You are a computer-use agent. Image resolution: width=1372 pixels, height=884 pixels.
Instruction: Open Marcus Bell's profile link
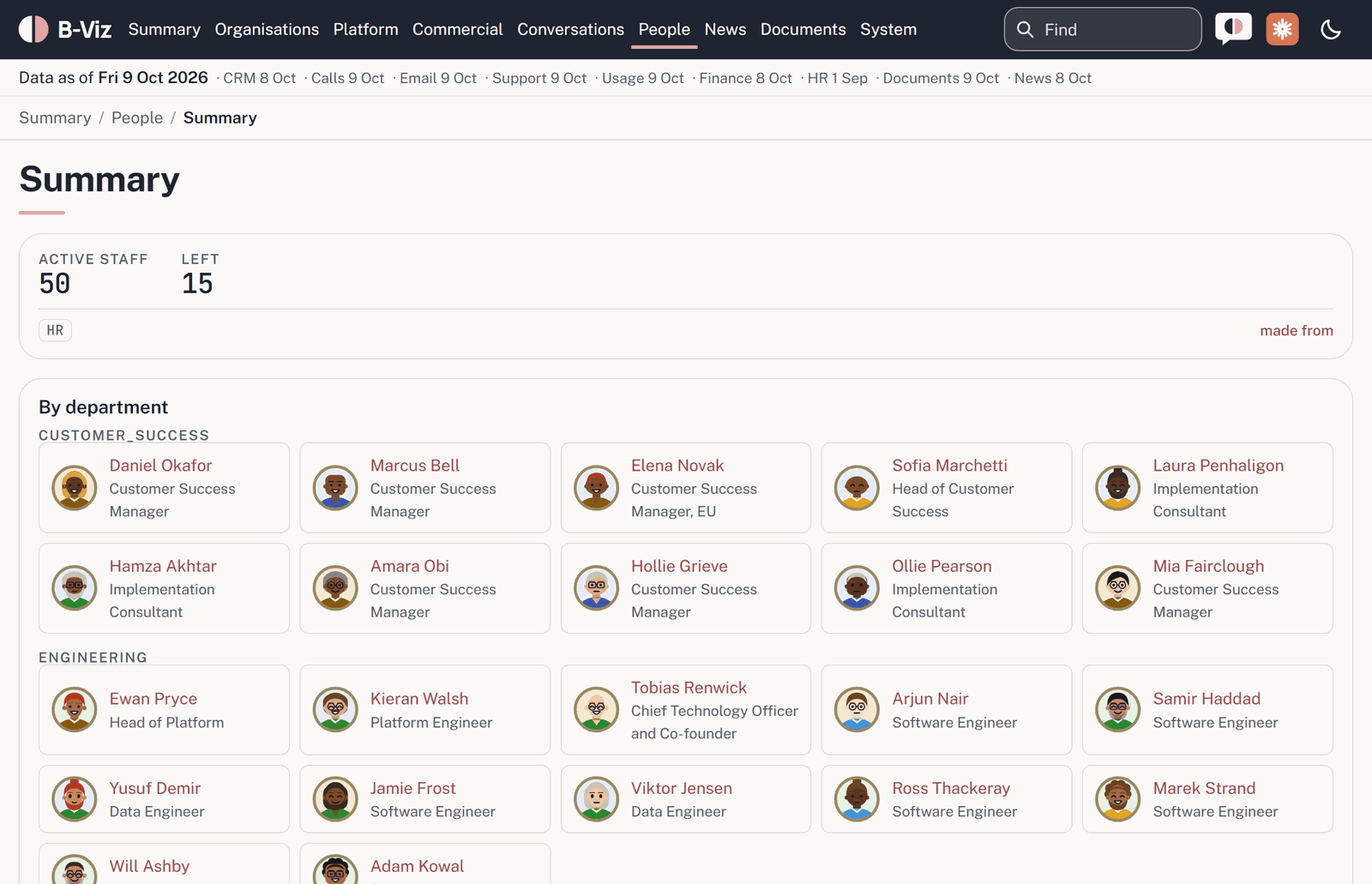pos(415,466)
